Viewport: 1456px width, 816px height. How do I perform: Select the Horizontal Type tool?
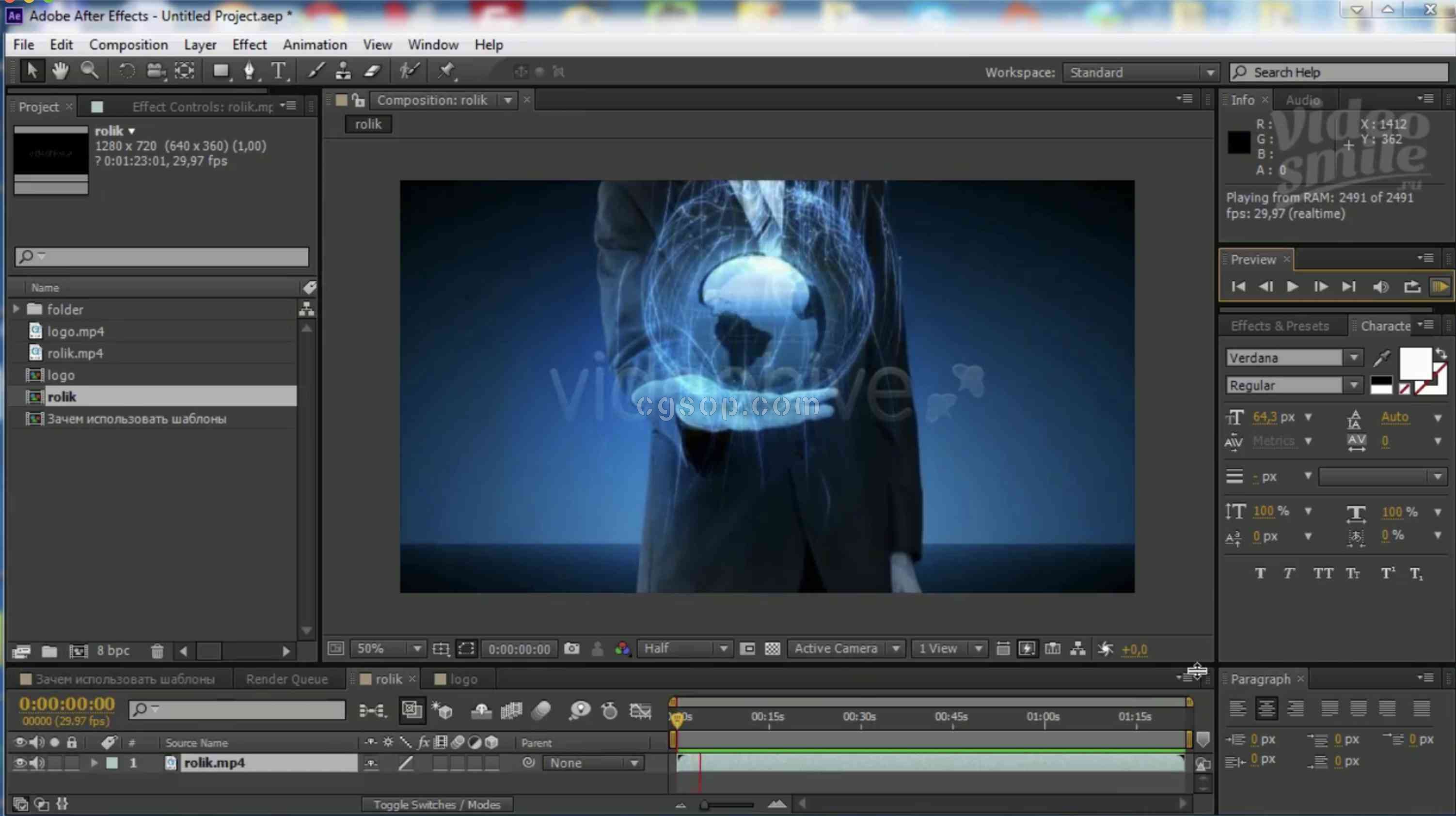coord(278,71)
